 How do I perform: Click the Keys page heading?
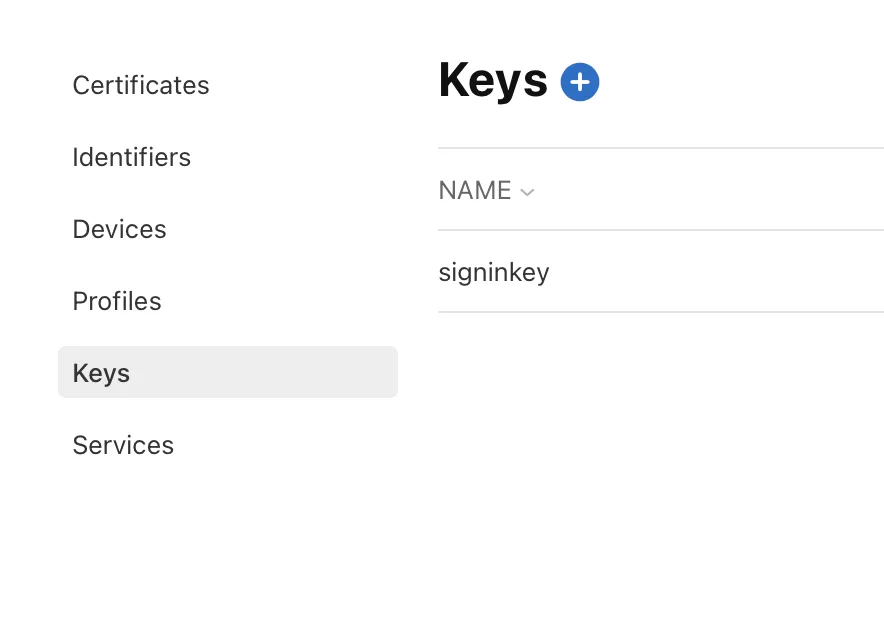coord(493,82)
